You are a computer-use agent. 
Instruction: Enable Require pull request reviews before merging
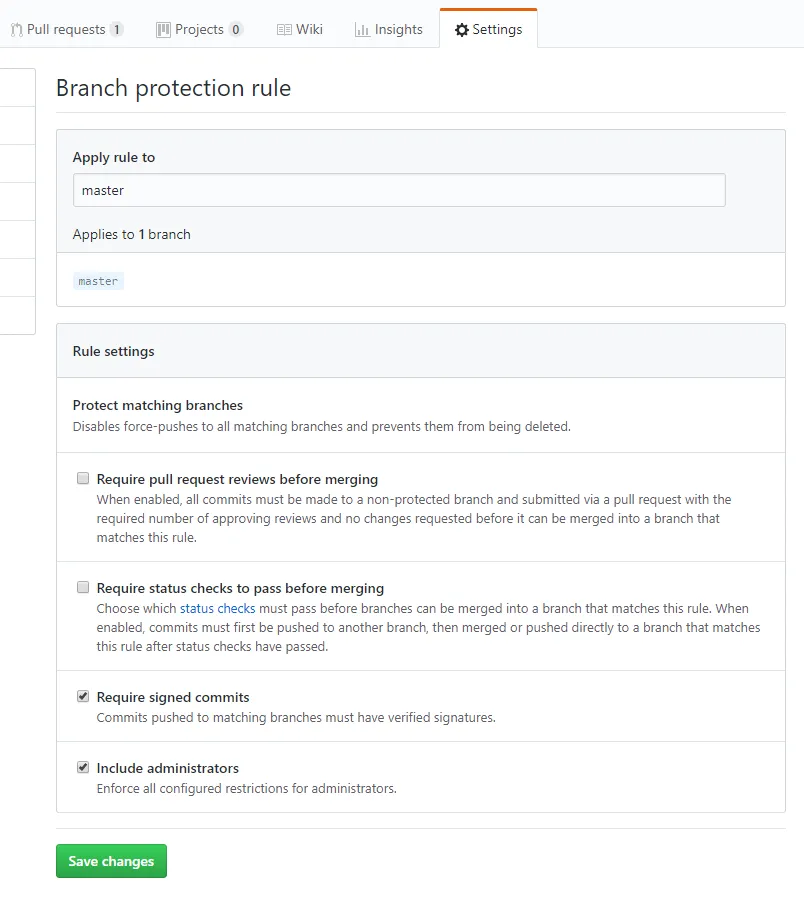pyautogui.click(x=83, y=479)
